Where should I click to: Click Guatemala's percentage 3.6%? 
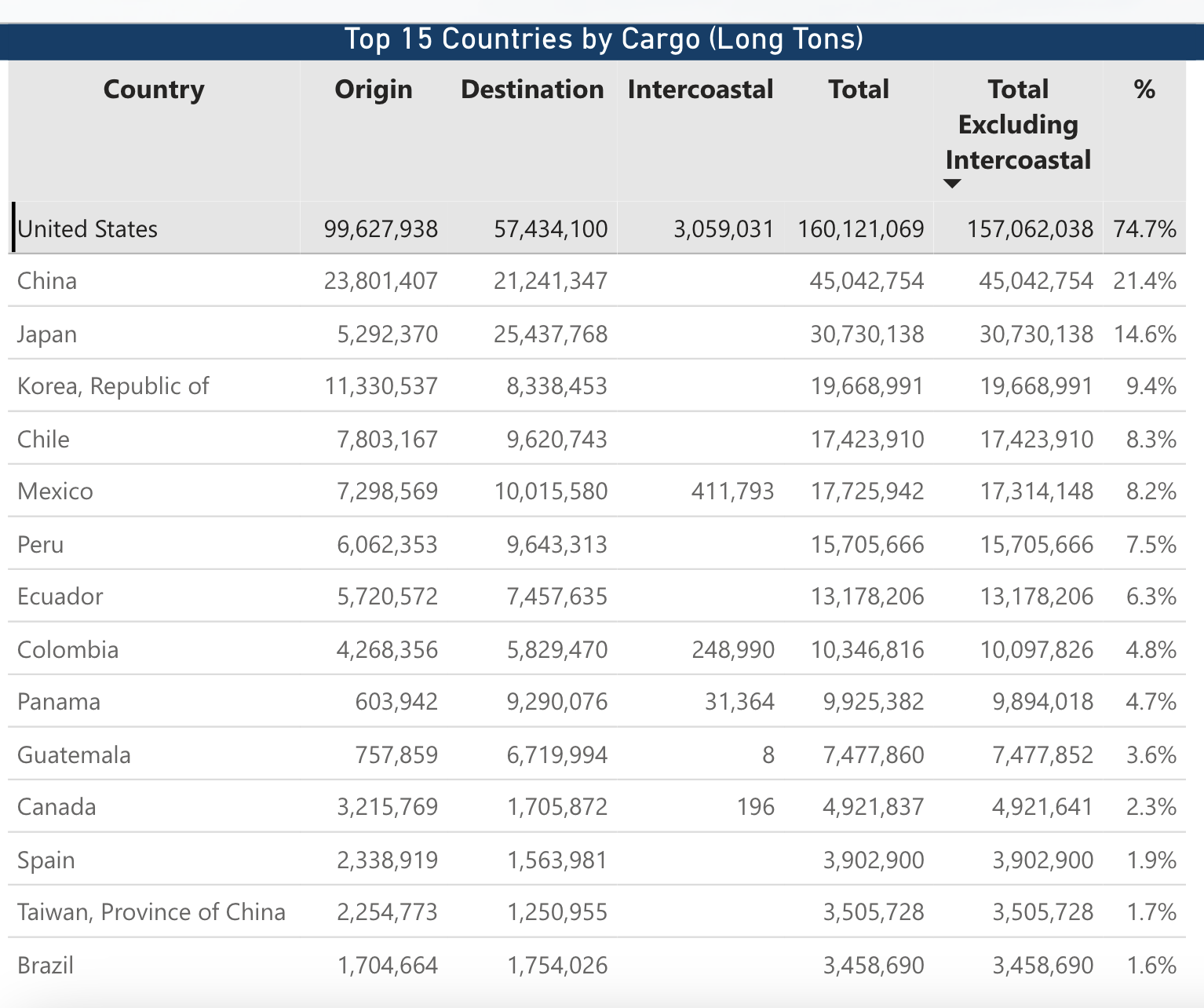pyautogui.click(x=1151, y=754)
